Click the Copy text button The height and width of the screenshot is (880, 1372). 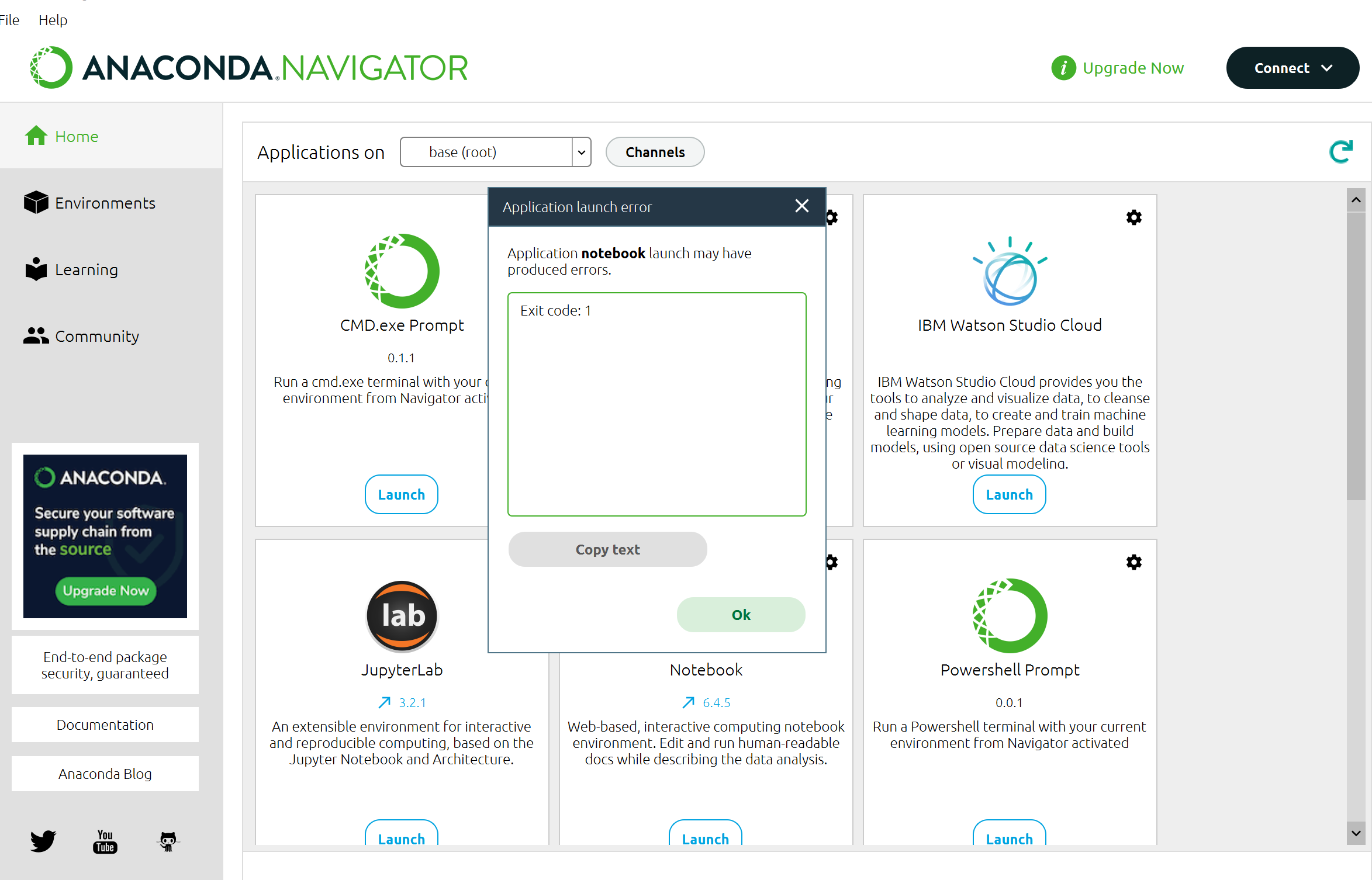[607, 549]
